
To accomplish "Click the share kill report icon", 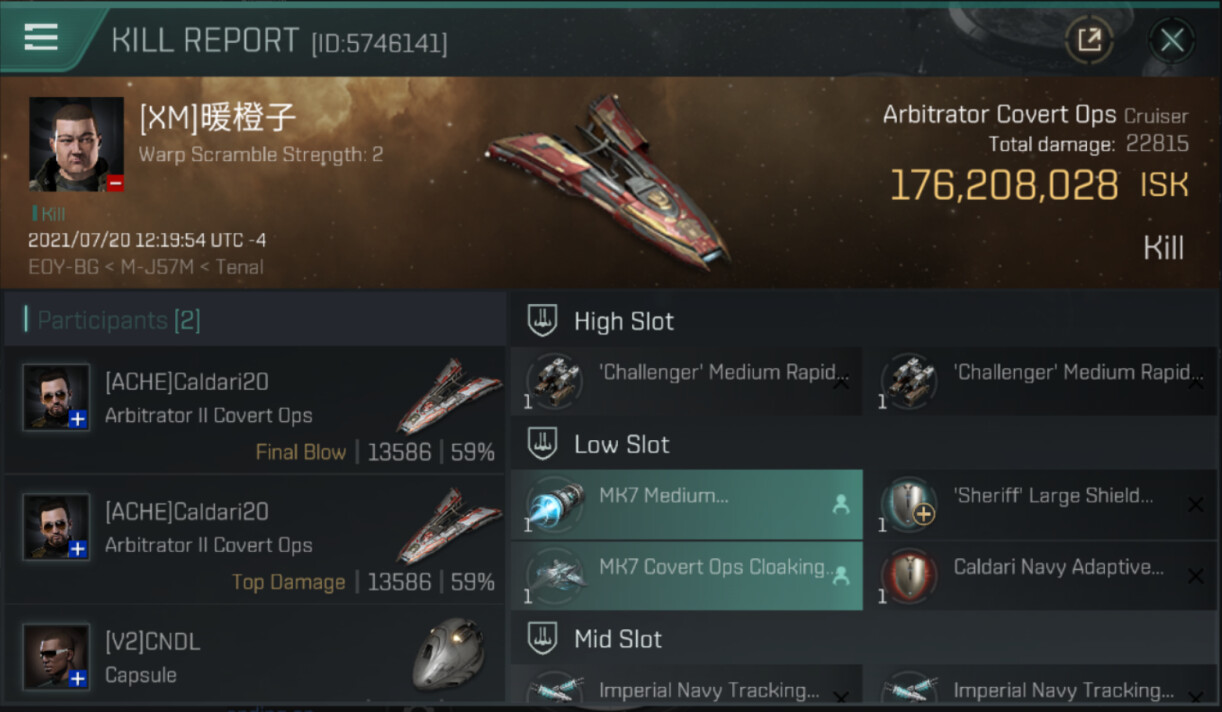I will point(1088,40).
